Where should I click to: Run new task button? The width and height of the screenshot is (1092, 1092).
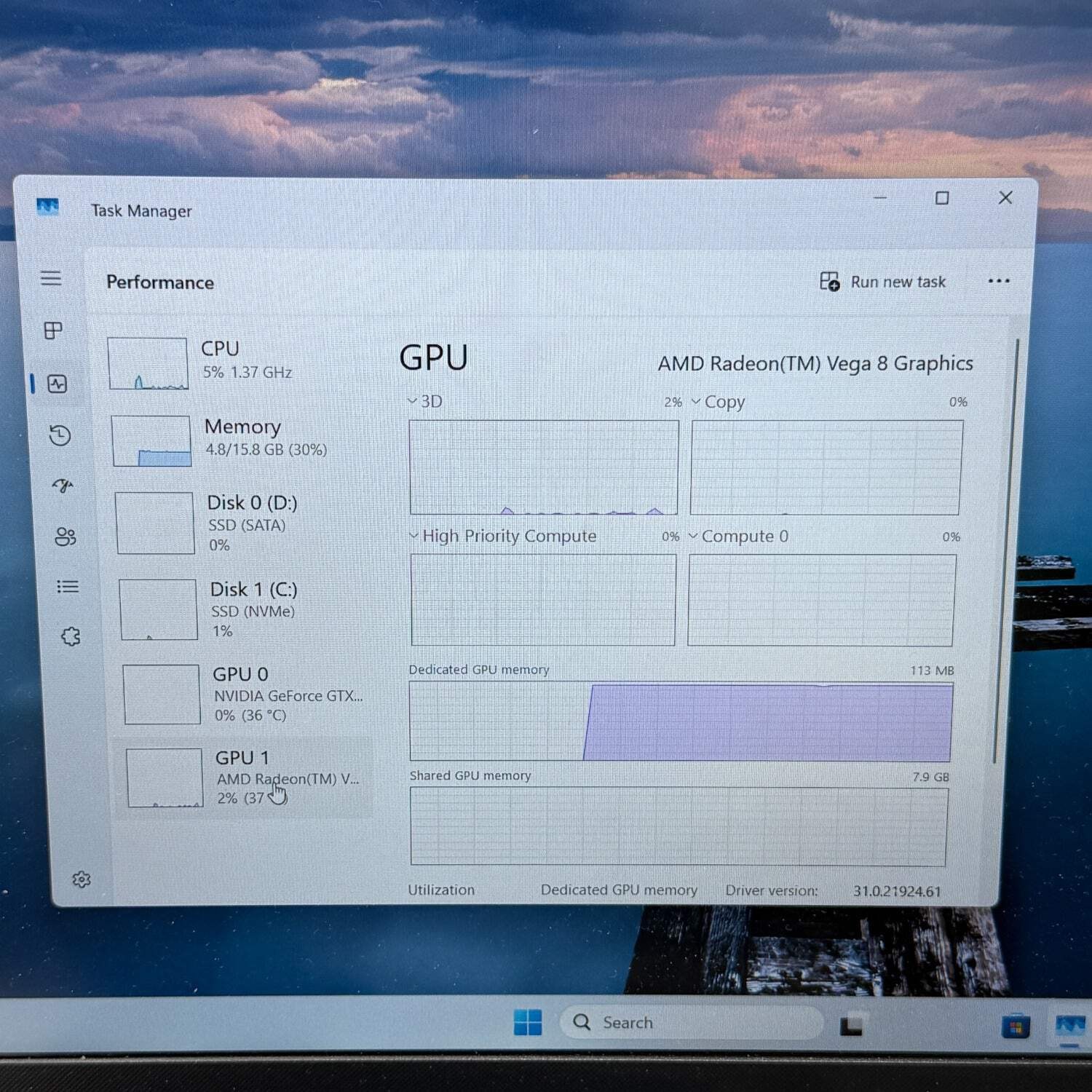[x=883, y=282]
